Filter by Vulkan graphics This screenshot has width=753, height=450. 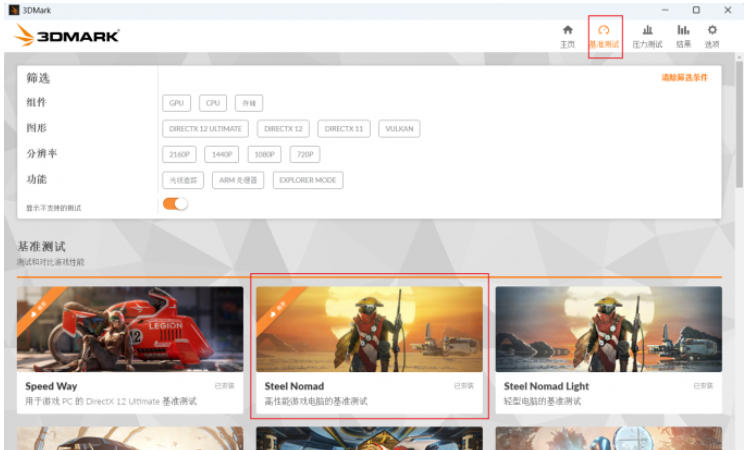(x=399, y=129)
